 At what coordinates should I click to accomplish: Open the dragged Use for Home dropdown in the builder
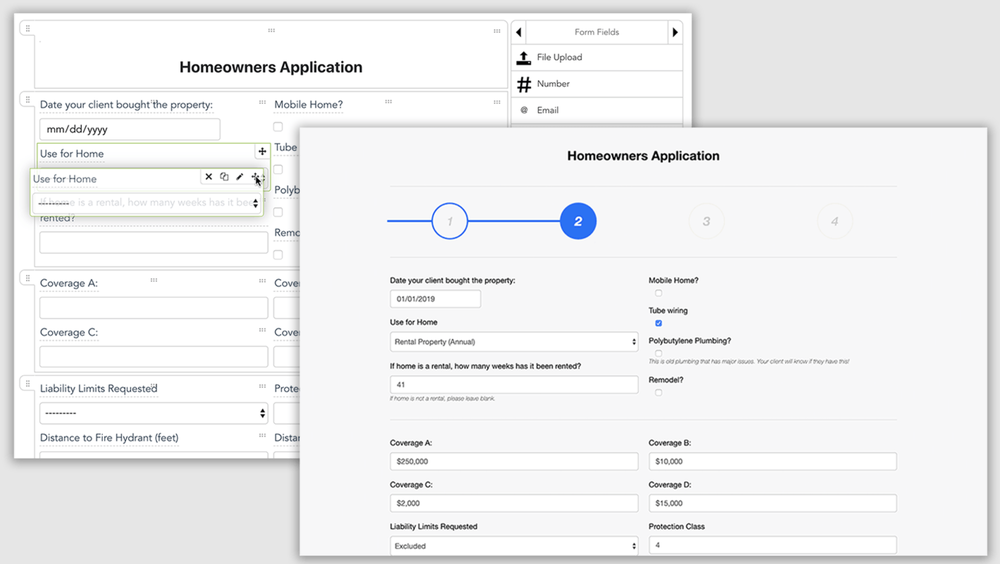pos(147,204)
